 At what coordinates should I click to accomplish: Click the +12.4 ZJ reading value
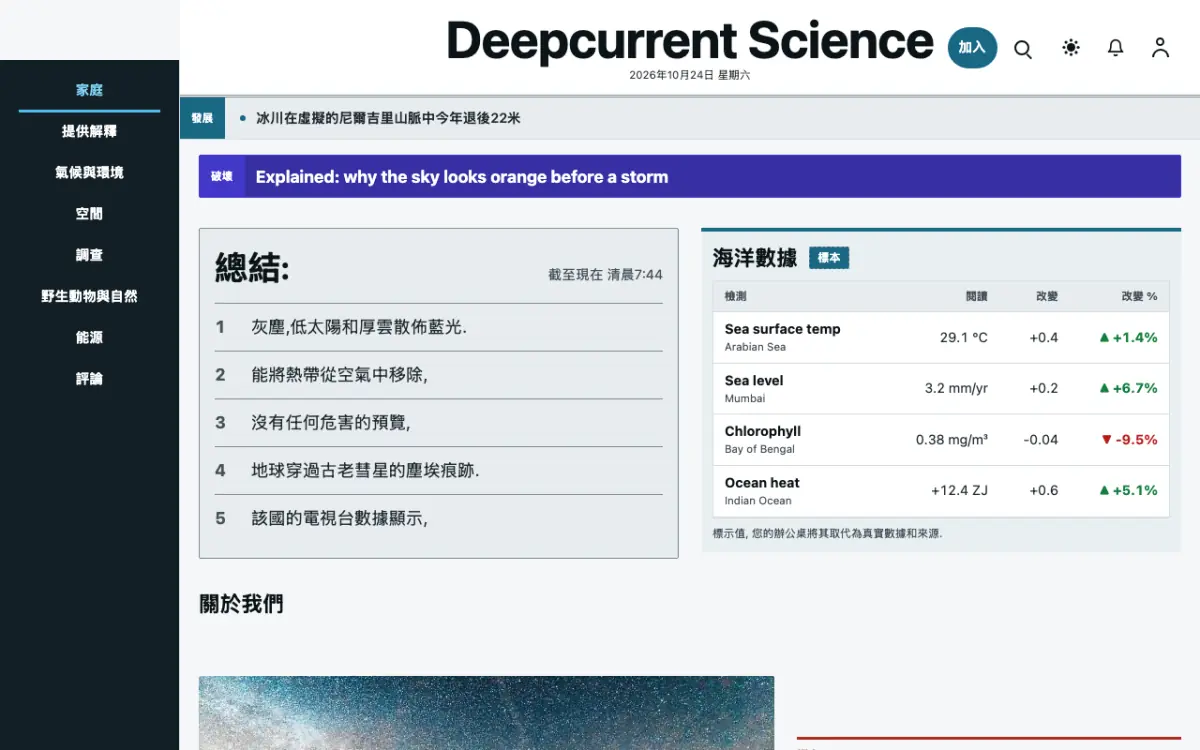(x=959, y=490)
